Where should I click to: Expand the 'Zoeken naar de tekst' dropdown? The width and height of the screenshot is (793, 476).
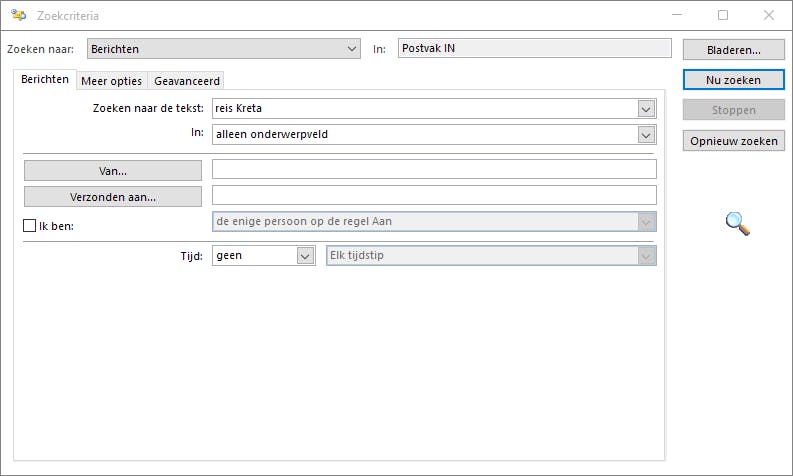[646, 108]
